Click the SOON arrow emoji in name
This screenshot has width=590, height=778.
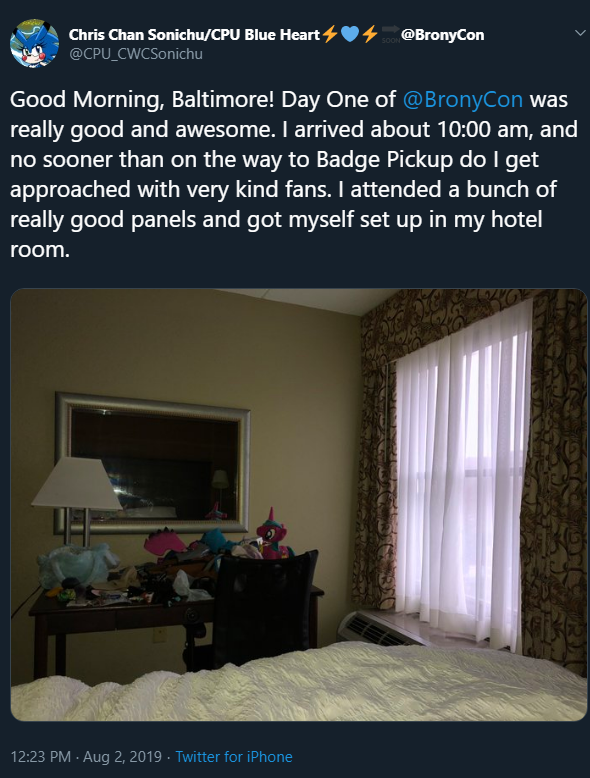(x=391, y=34)
